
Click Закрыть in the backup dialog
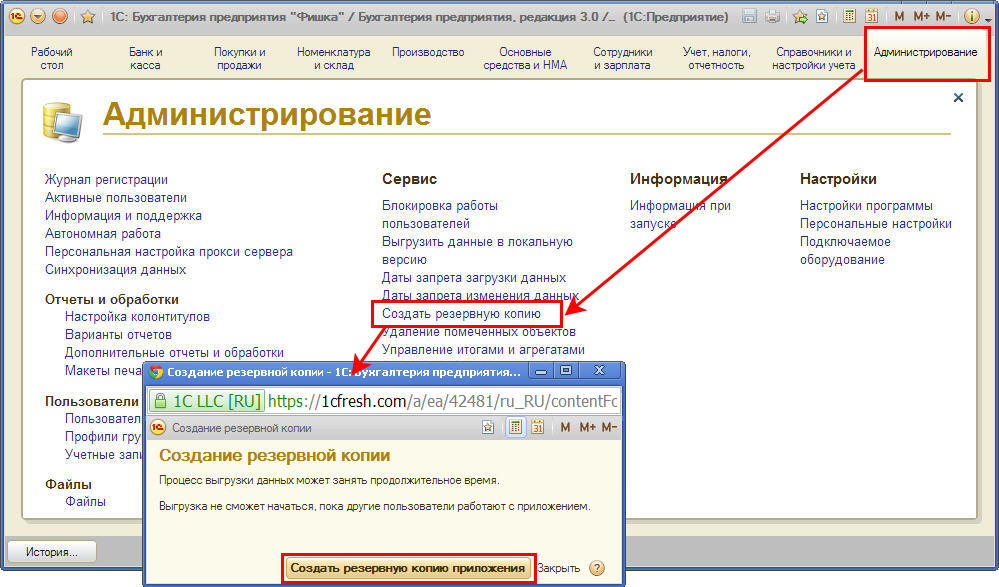pyautogui.click(x=558, y=568)
